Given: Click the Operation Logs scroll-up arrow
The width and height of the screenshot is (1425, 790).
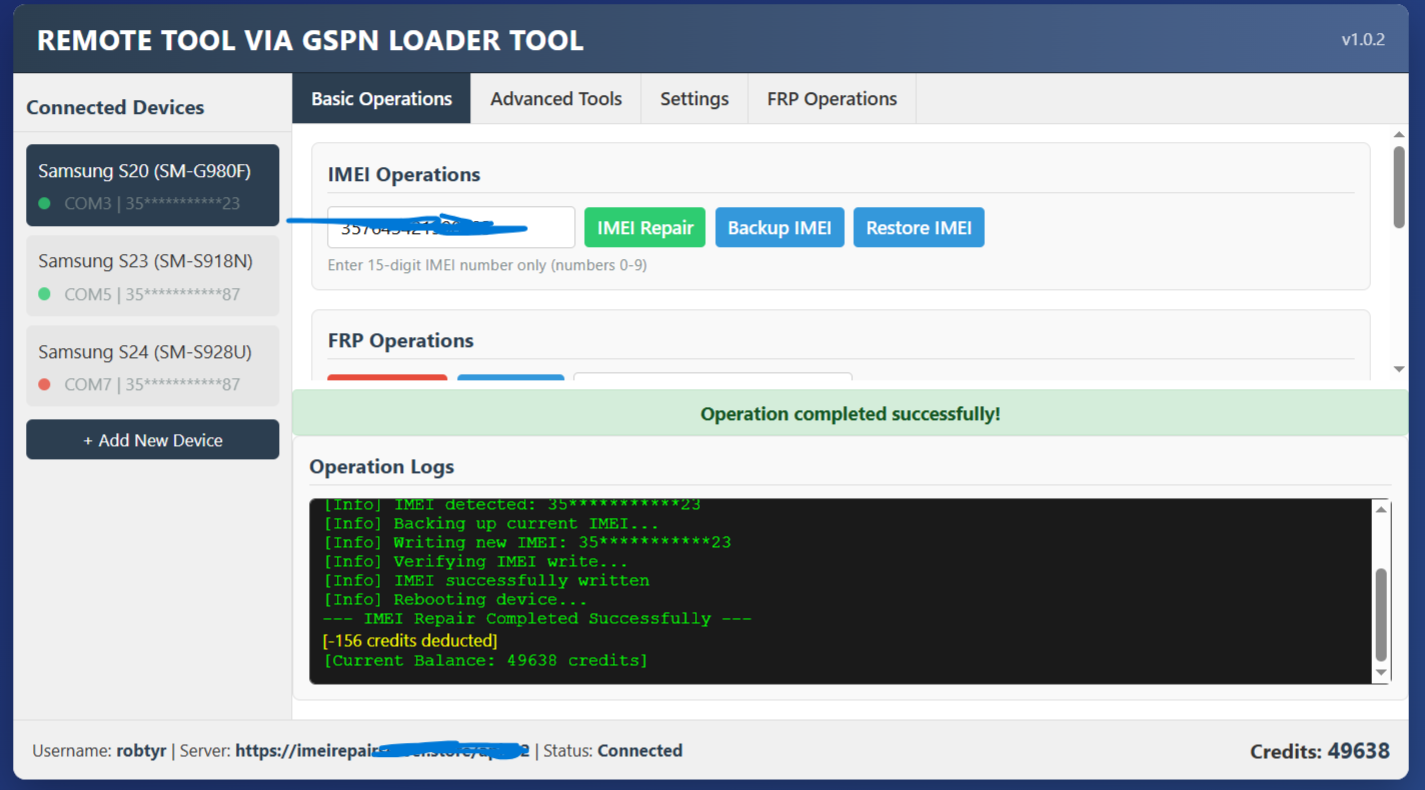Looking at the screenshot, I should point(1381,510).
